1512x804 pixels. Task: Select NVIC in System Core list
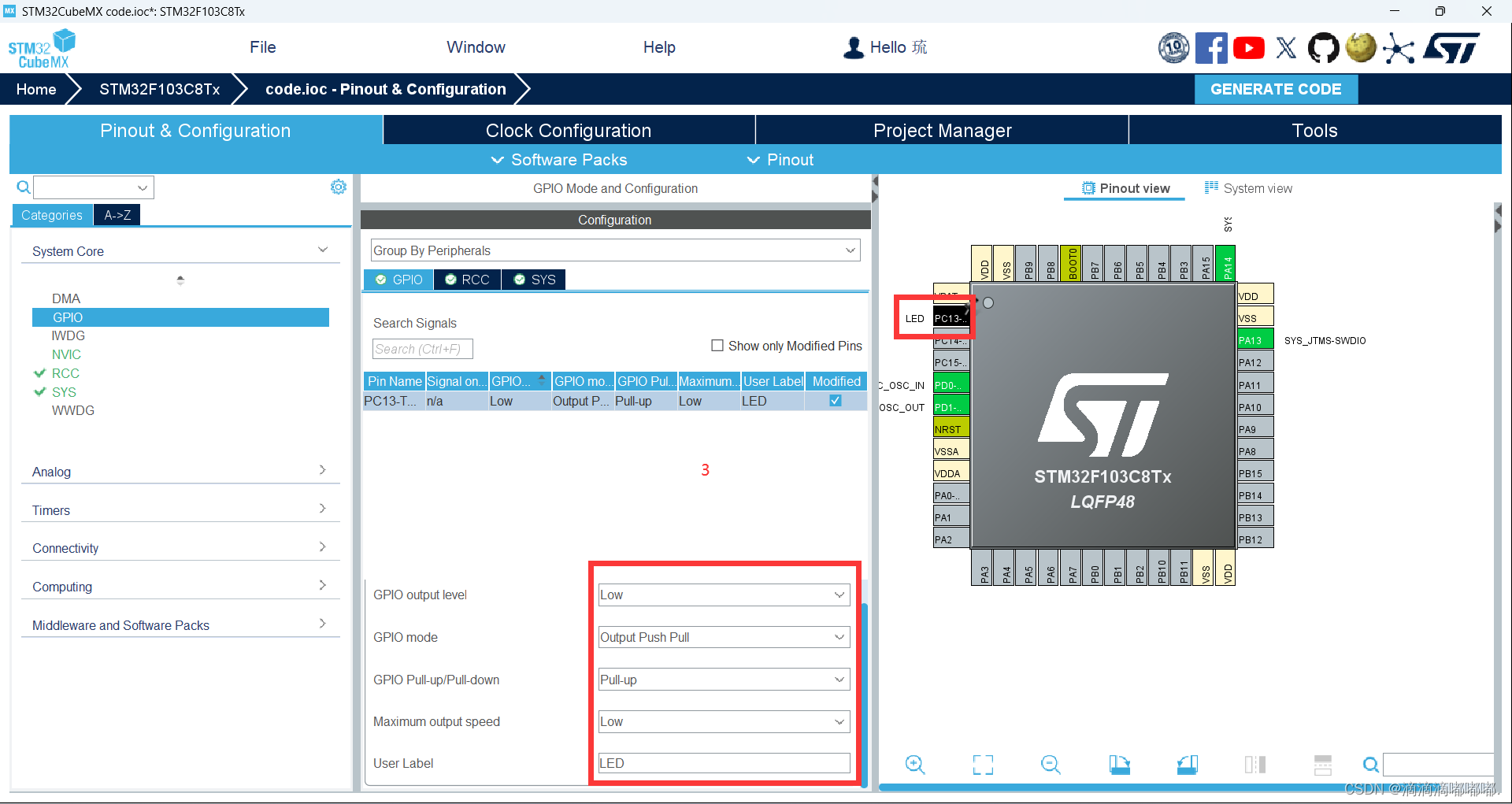point(66,354)
